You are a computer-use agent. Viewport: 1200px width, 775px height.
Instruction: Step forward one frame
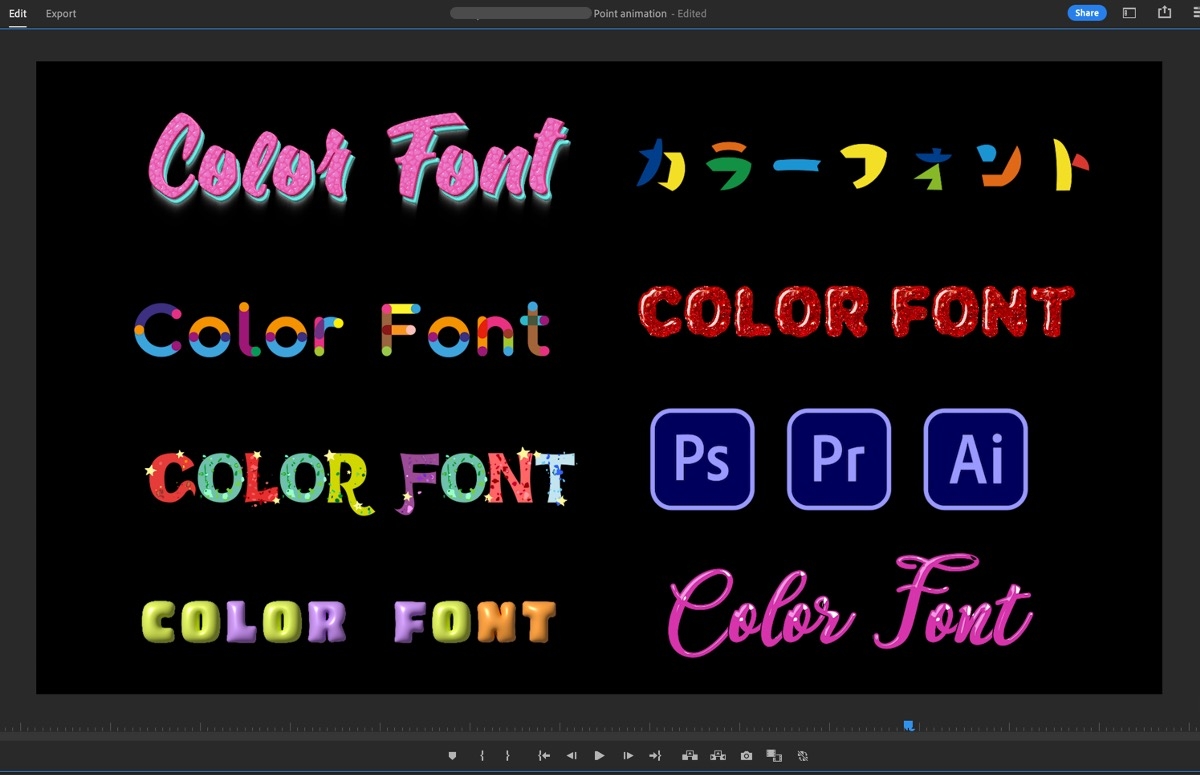(626, 755)
